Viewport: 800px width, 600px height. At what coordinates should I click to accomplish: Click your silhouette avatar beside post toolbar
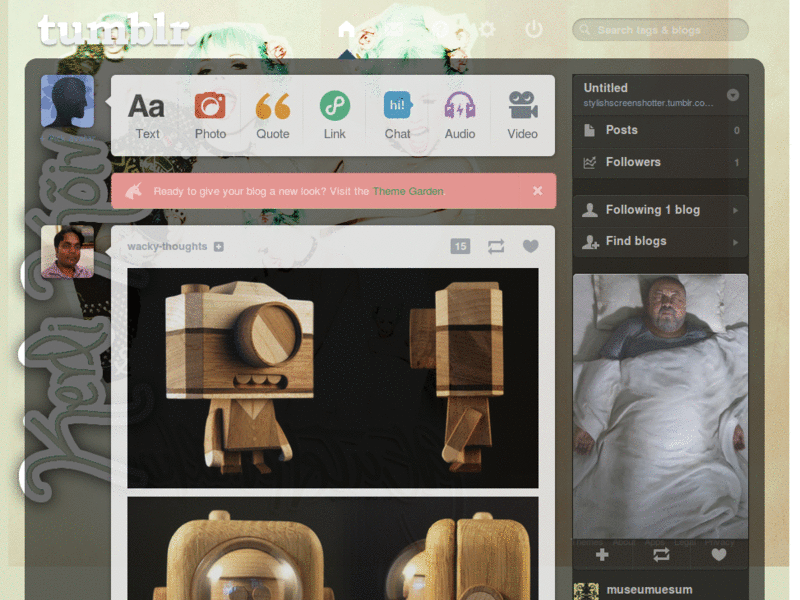67,101
